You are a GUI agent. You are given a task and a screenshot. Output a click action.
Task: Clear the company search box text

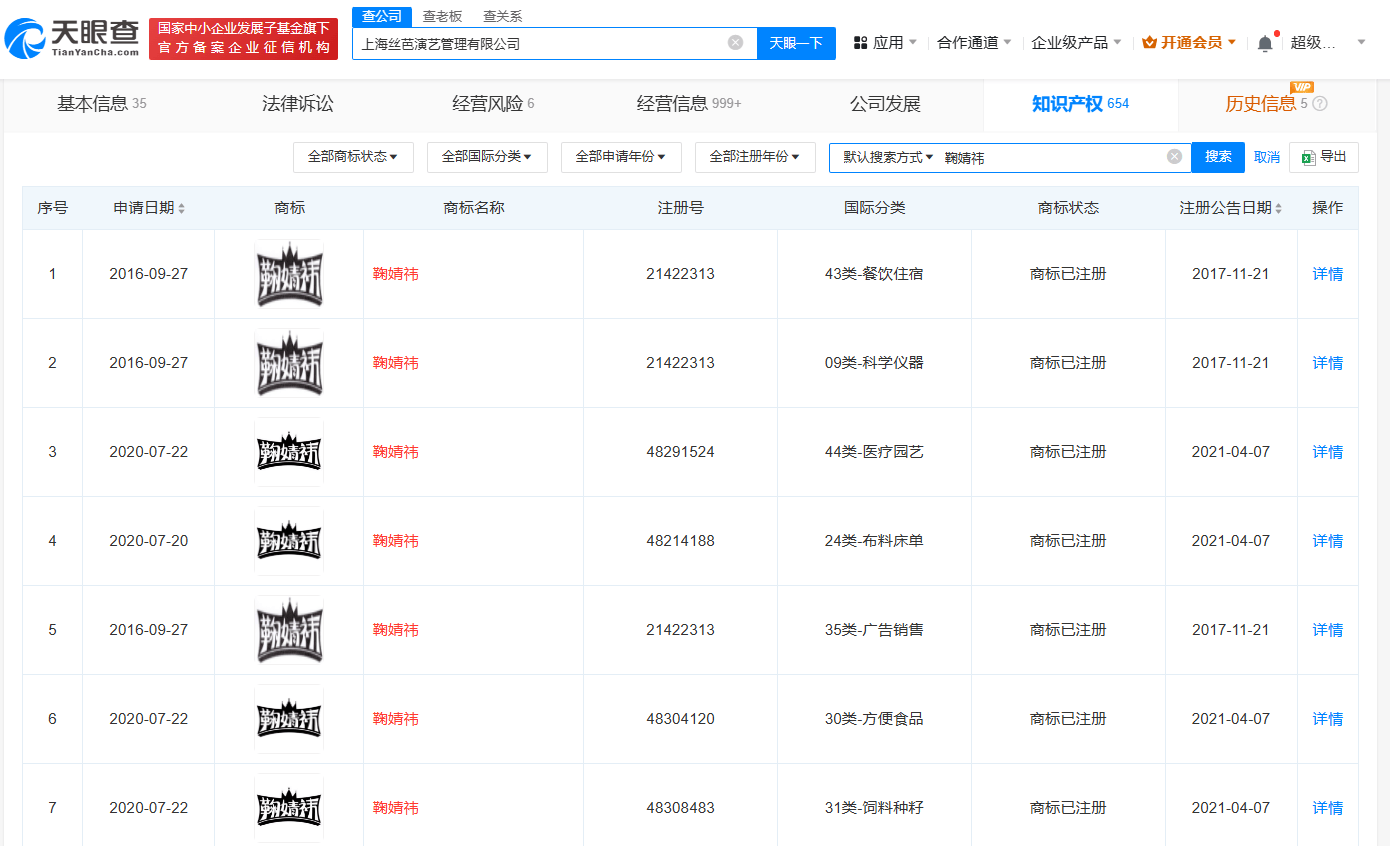(x=735, y=42)
